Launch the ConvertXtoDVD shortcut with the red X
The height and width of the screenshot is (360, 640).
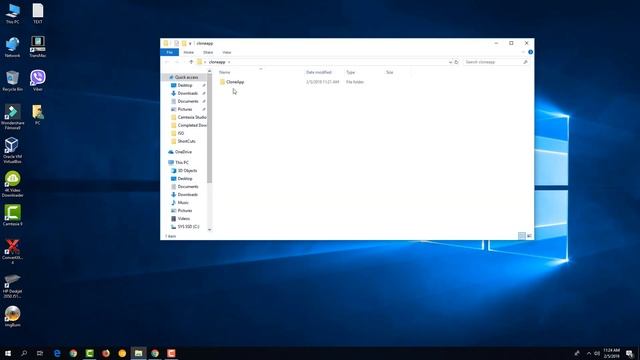(12, 251)
